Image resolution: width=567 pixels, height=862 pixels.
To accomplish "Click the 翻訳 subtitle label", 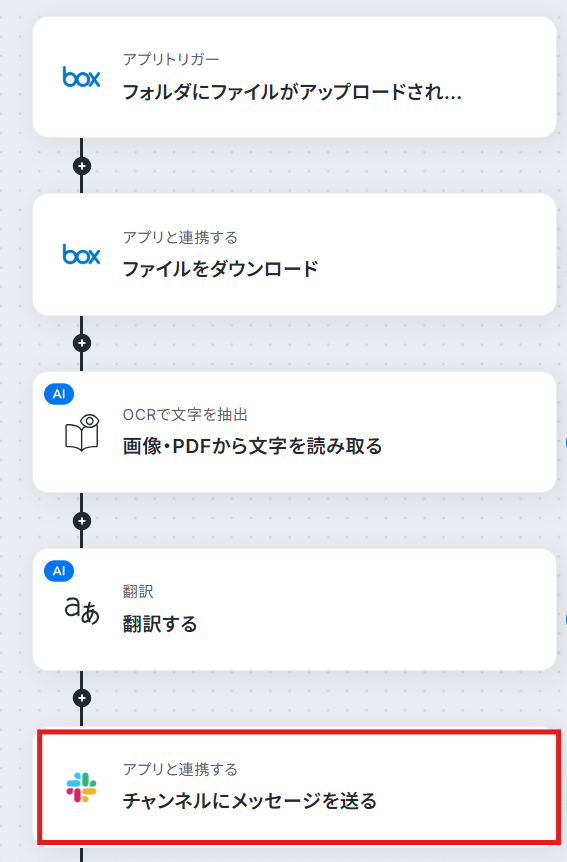I will (138, 592).
